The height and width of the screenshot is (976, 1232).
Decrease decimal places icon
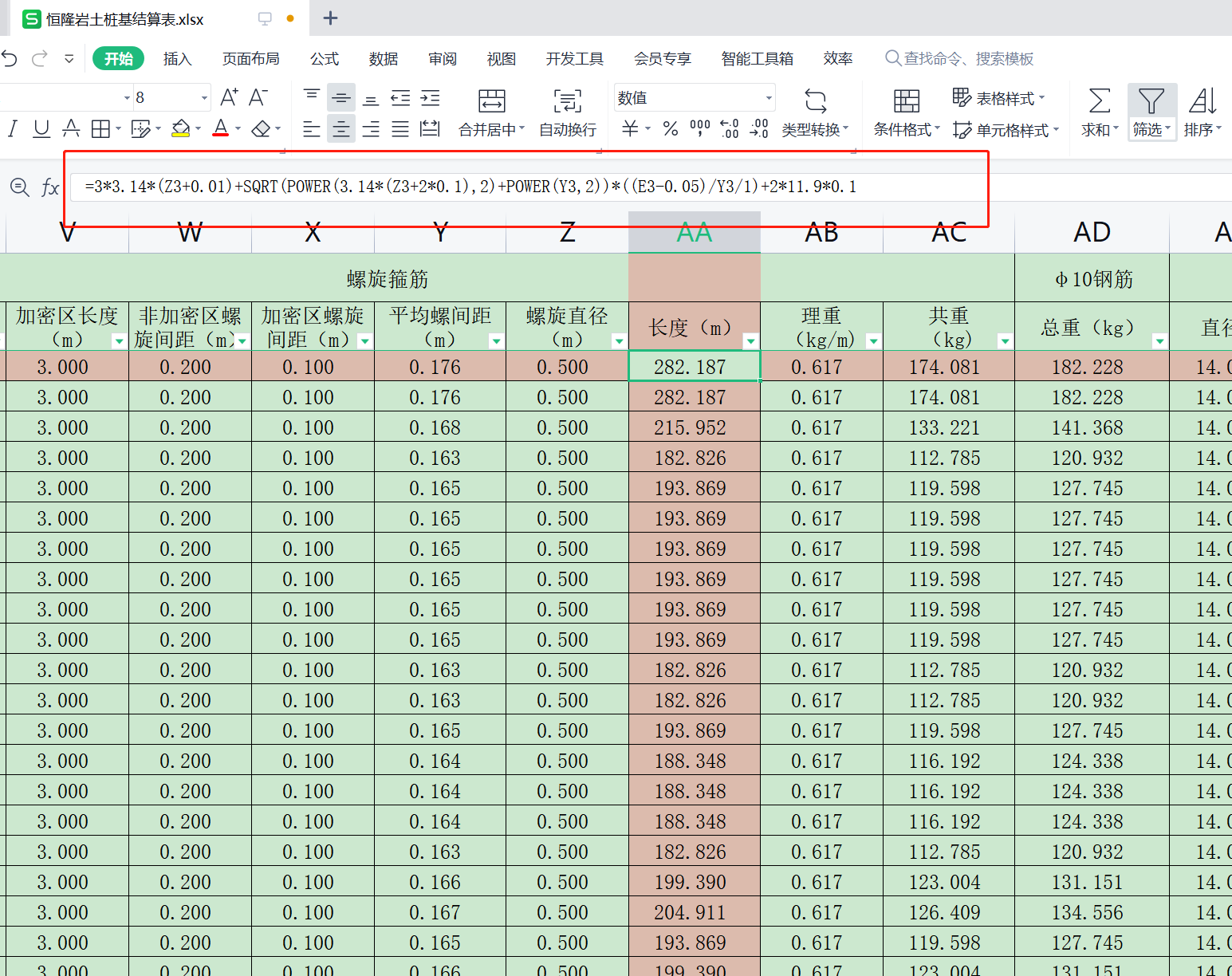pos(759,128)
